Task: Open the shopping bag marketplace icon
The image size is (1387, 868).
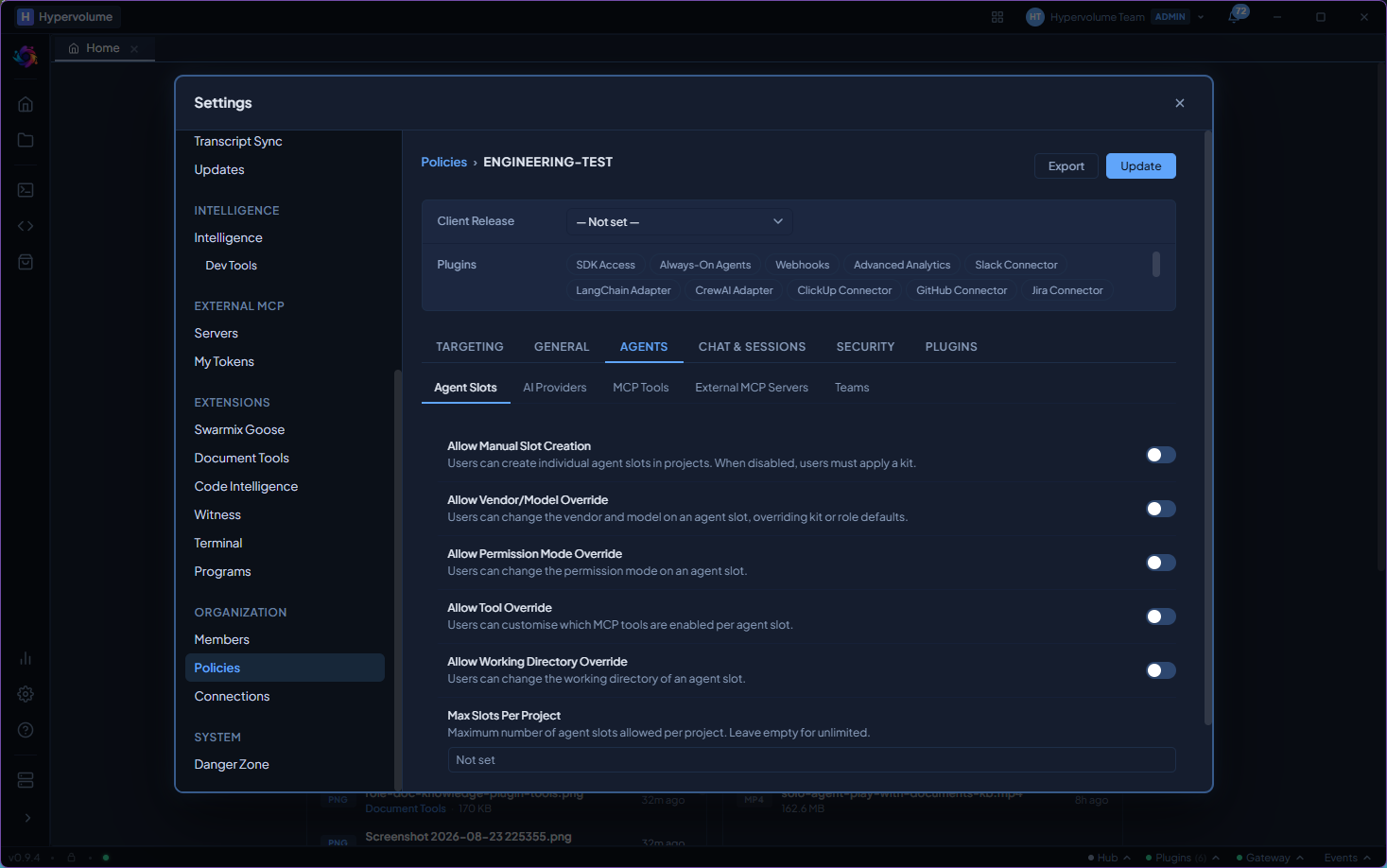Action: 26,262
